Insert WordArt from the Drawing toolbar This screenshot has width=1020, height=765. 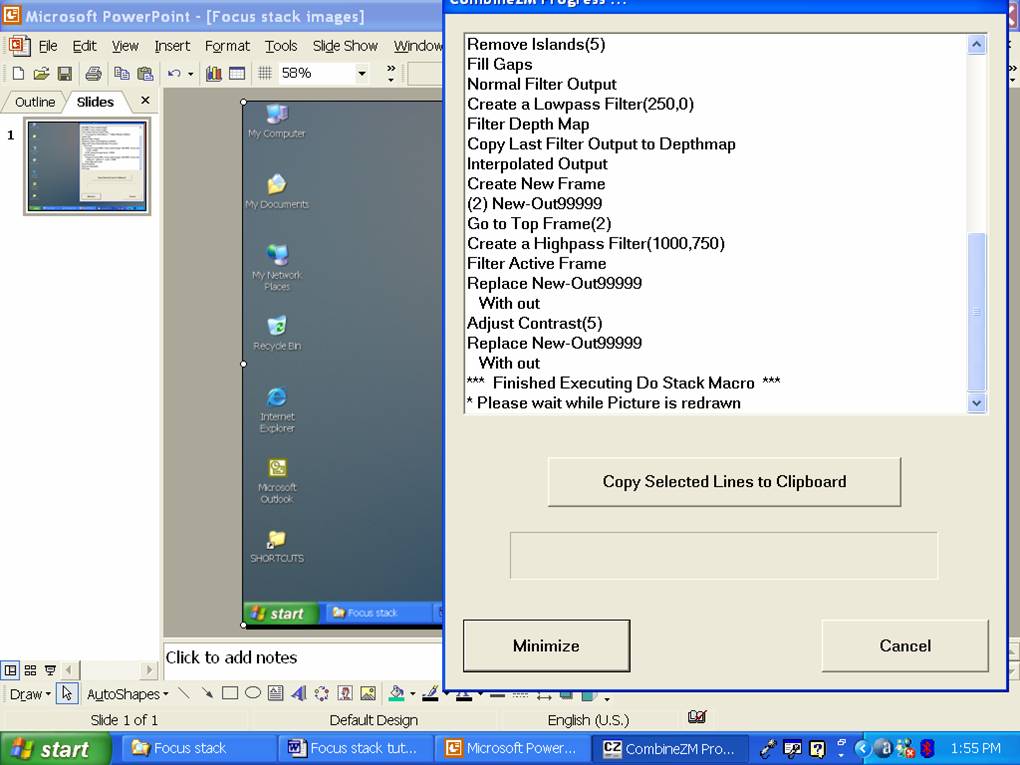point(299,693)
